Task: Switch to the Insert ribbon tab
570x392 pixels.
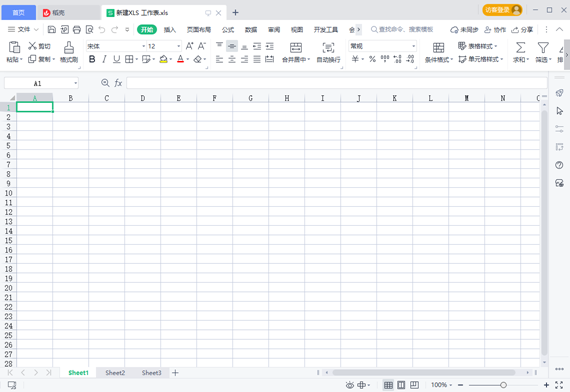Action: tap(170, 29)
